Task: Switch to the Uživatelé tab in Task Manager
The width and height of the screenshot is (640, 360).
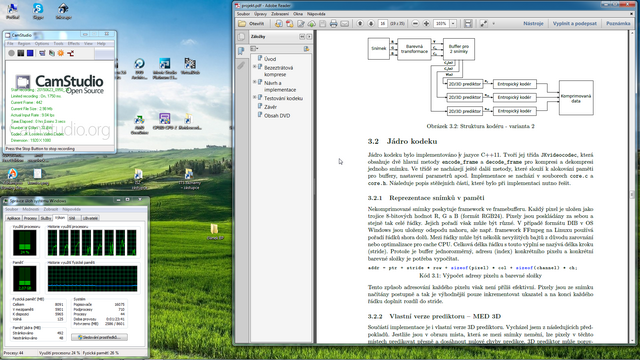Action: (x=90, y=218)
